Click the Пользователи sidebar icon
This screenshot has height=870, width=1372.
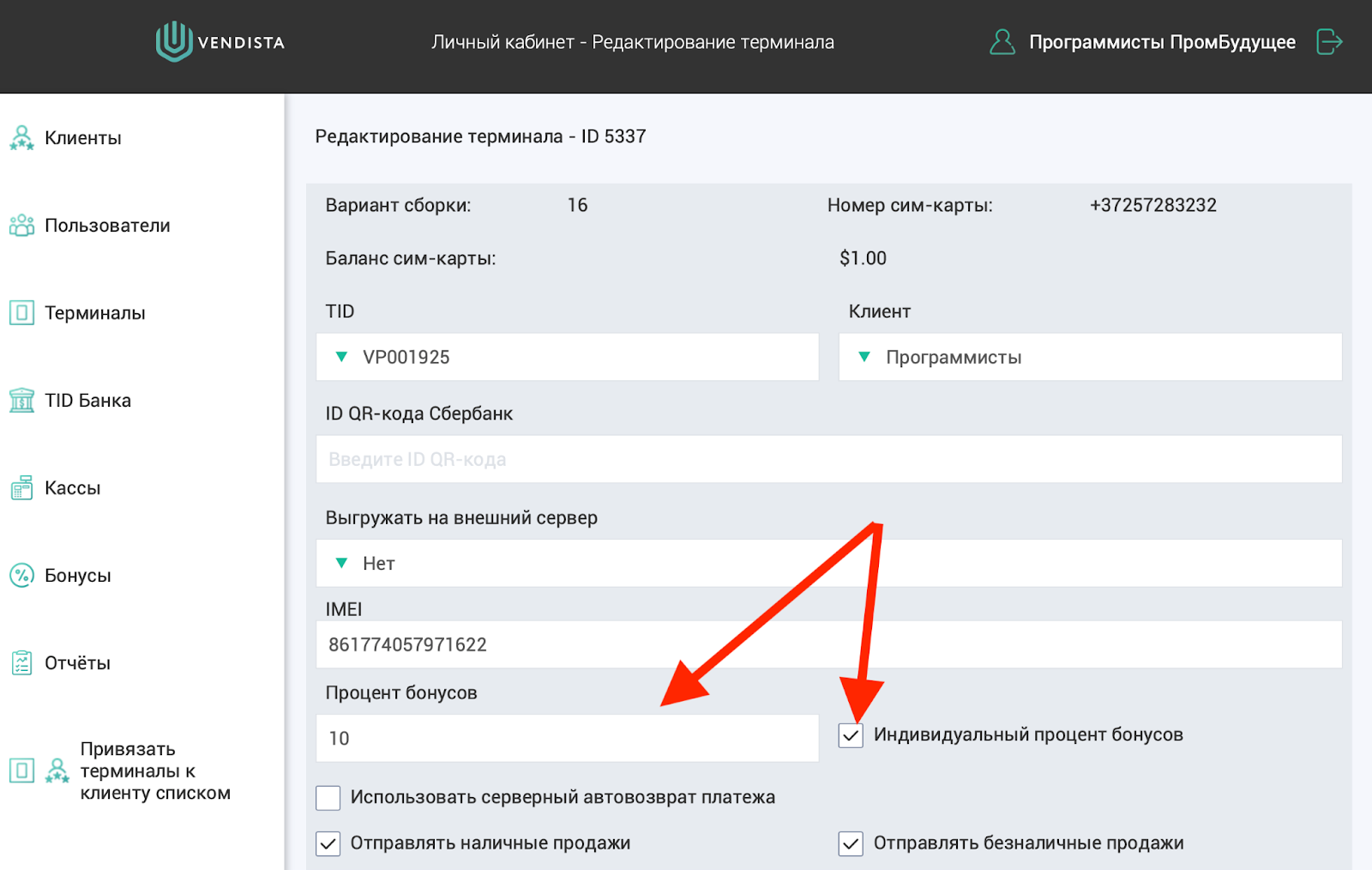[x=21, y=225]
